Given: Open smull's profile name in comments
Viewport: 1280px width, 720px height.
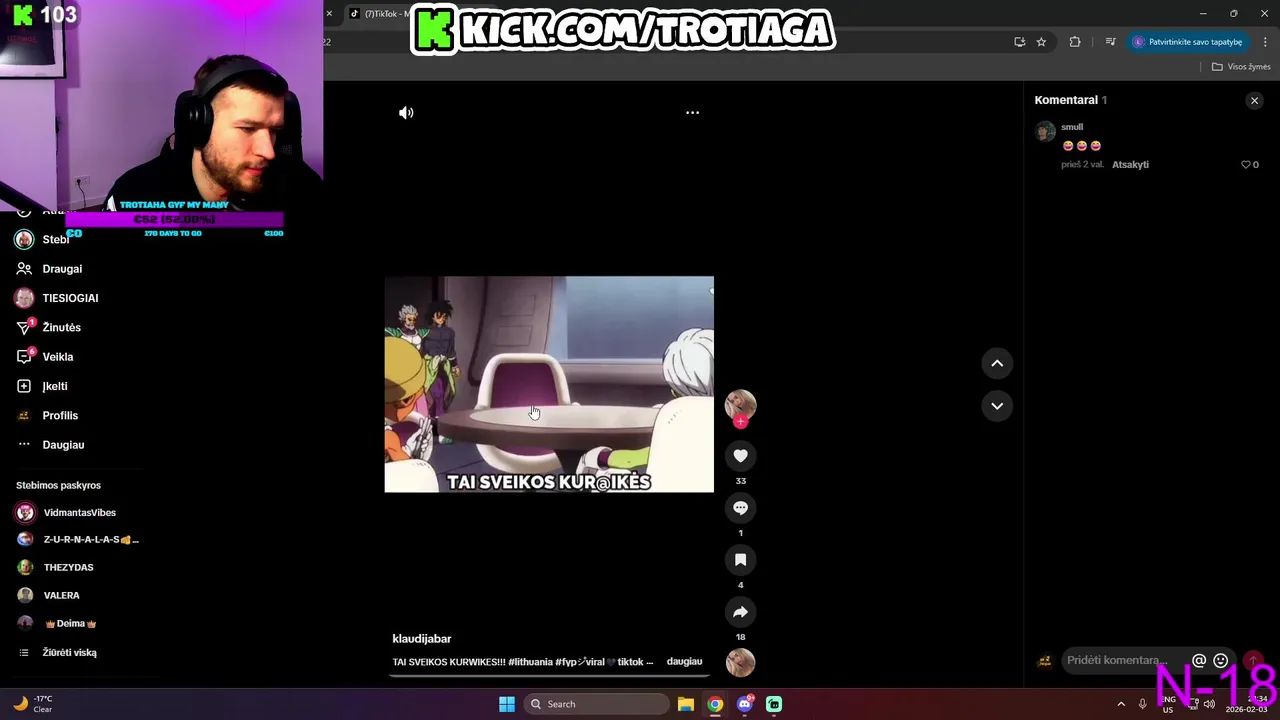Looking at the screenshot, I should click(1072, 127).
